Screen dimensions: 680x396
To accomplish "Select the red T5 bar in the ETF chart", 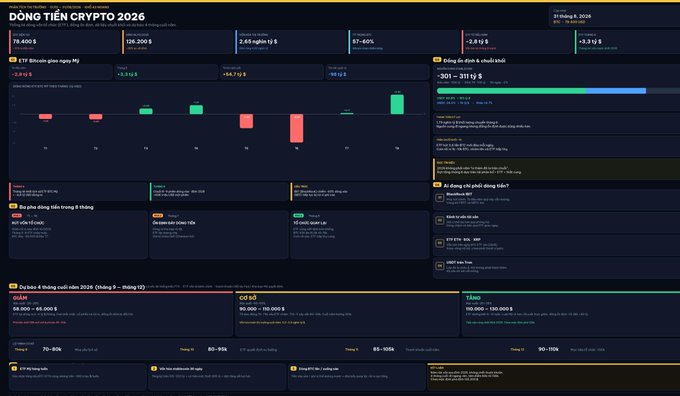I will (x=246, y=121).
